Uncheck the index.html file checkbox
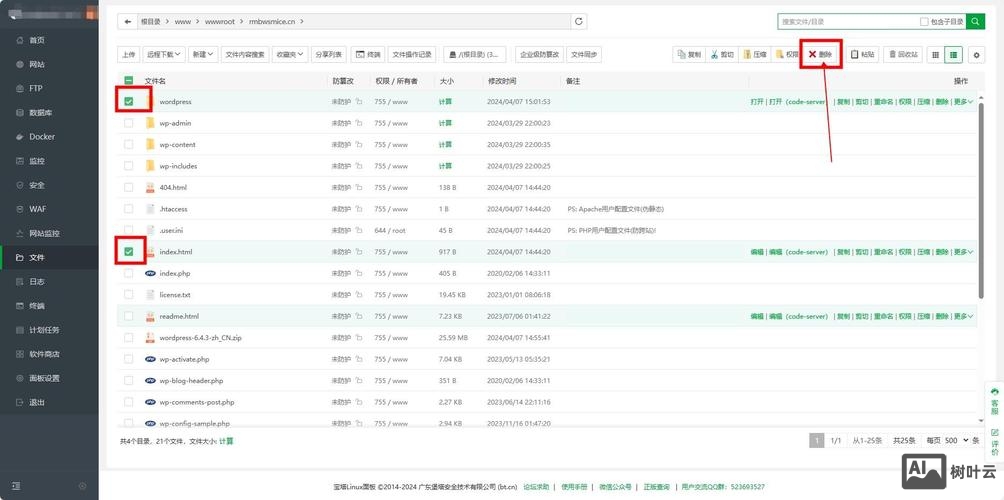Screen dimensions: 1004x500 (129, 252)
